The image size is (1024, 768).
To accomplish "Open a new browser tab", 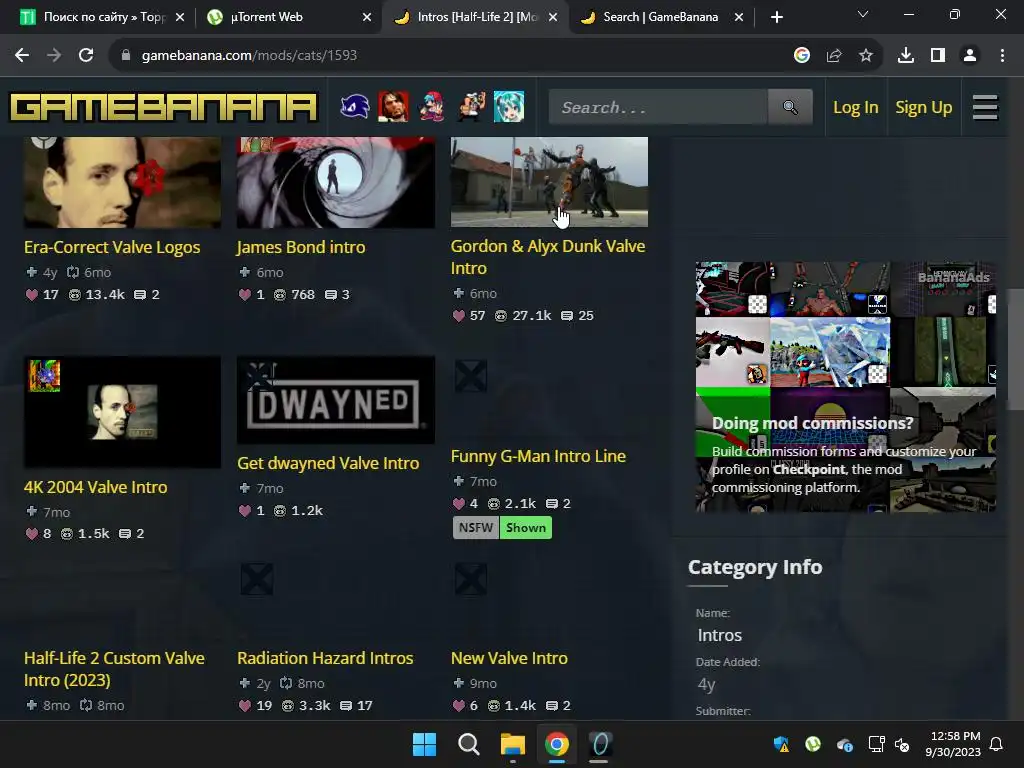I will click(776, 17).
